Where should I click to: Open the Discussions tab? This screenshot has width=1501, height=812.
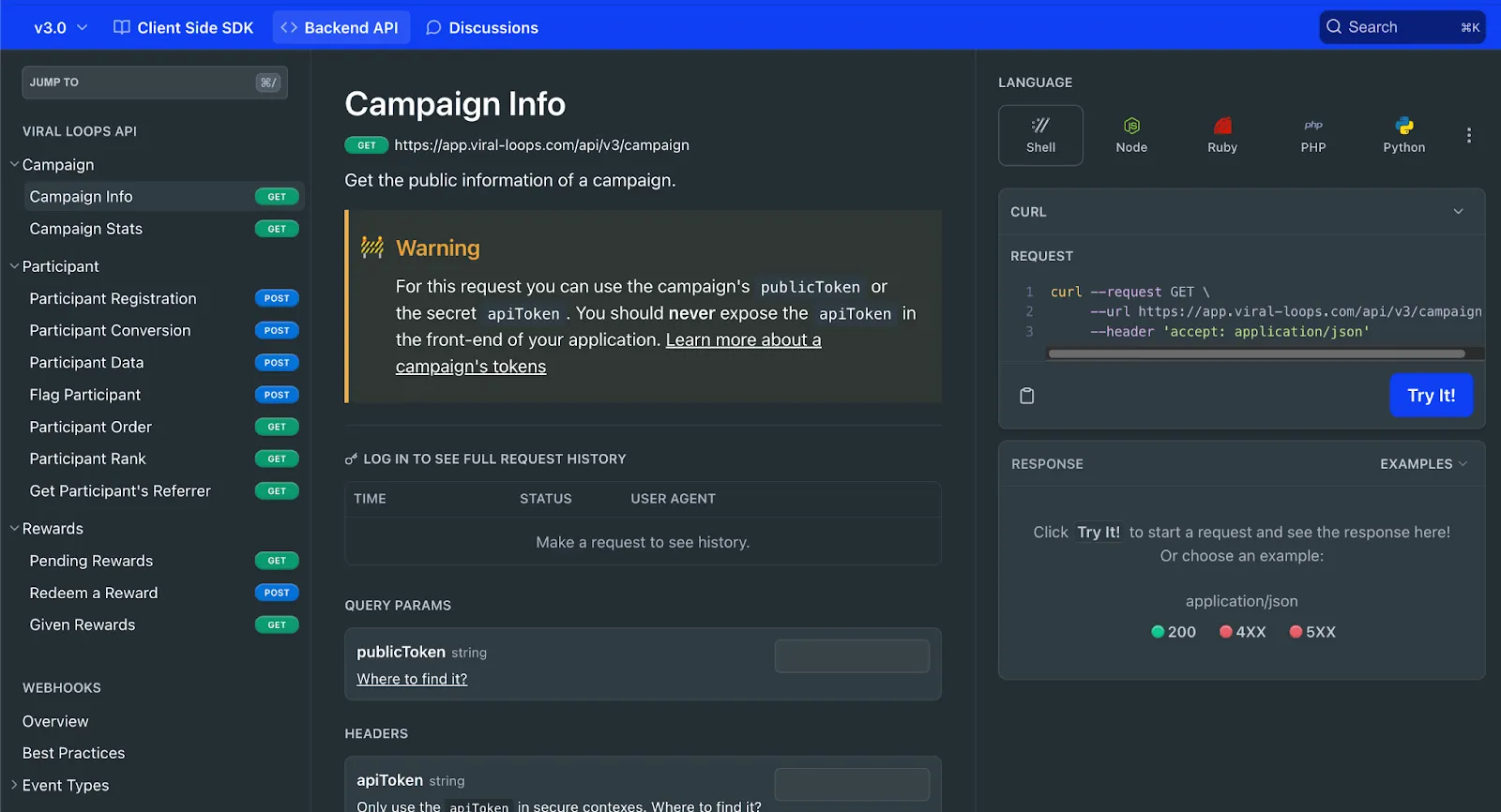coord(482,28)
